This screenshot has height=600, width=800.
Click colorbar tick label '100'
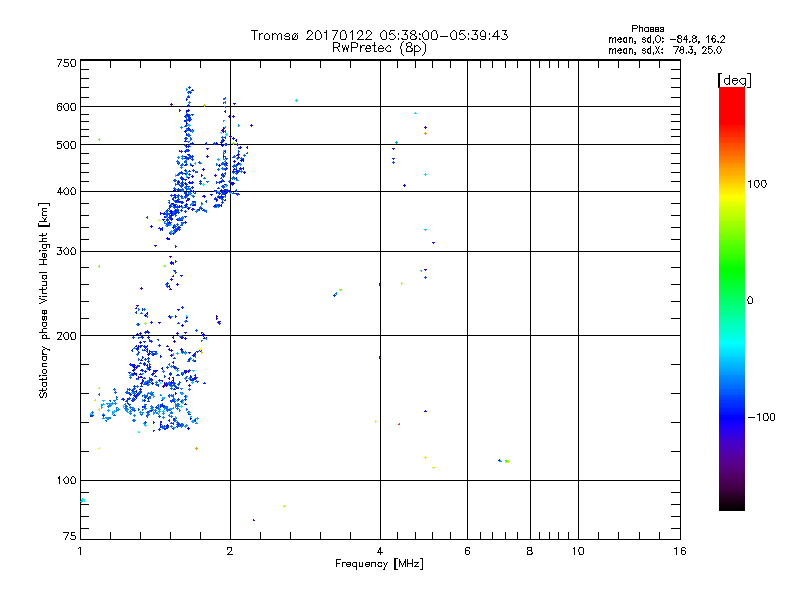coord(757,184)
